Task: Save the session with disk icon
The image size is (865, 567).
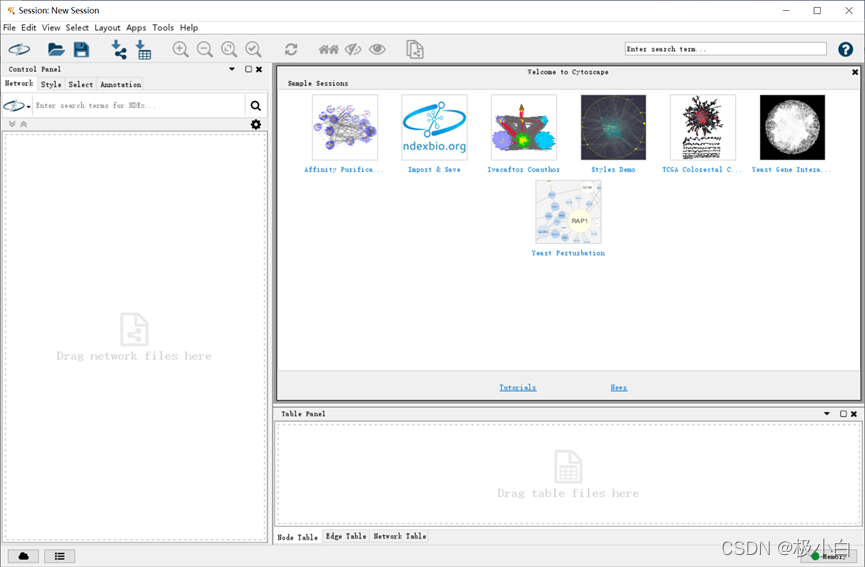Action: click(x=81, y=50)
